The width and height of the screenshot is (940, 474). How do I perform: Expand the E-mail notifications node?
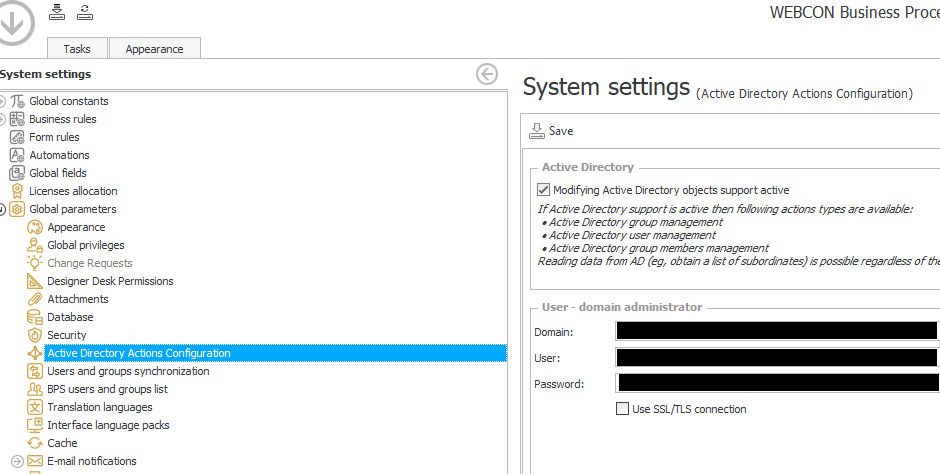(17, 461)
